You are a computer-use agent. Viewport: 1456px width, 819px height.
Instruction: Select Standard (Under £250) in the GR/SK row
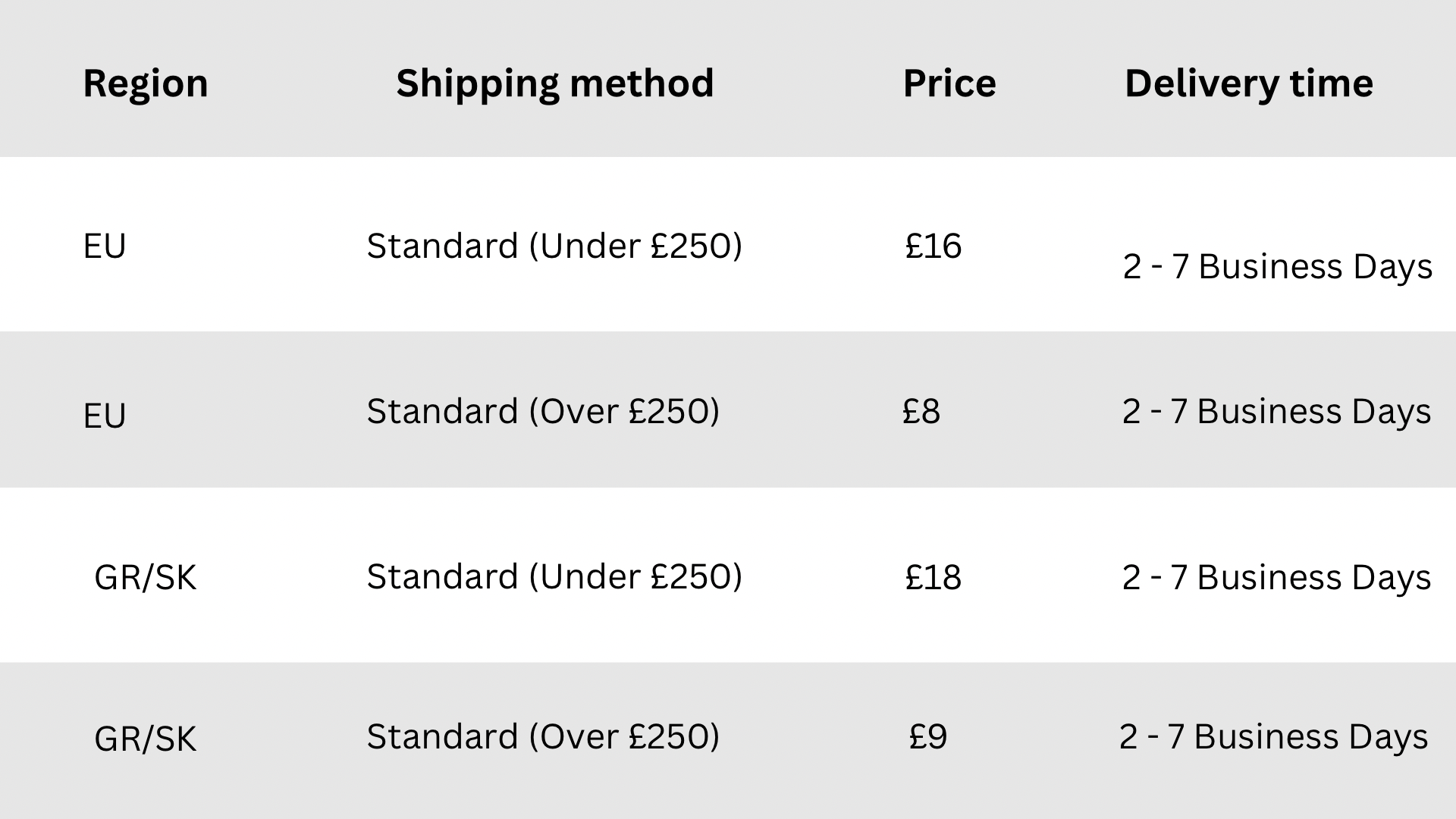tap(554, 576)
